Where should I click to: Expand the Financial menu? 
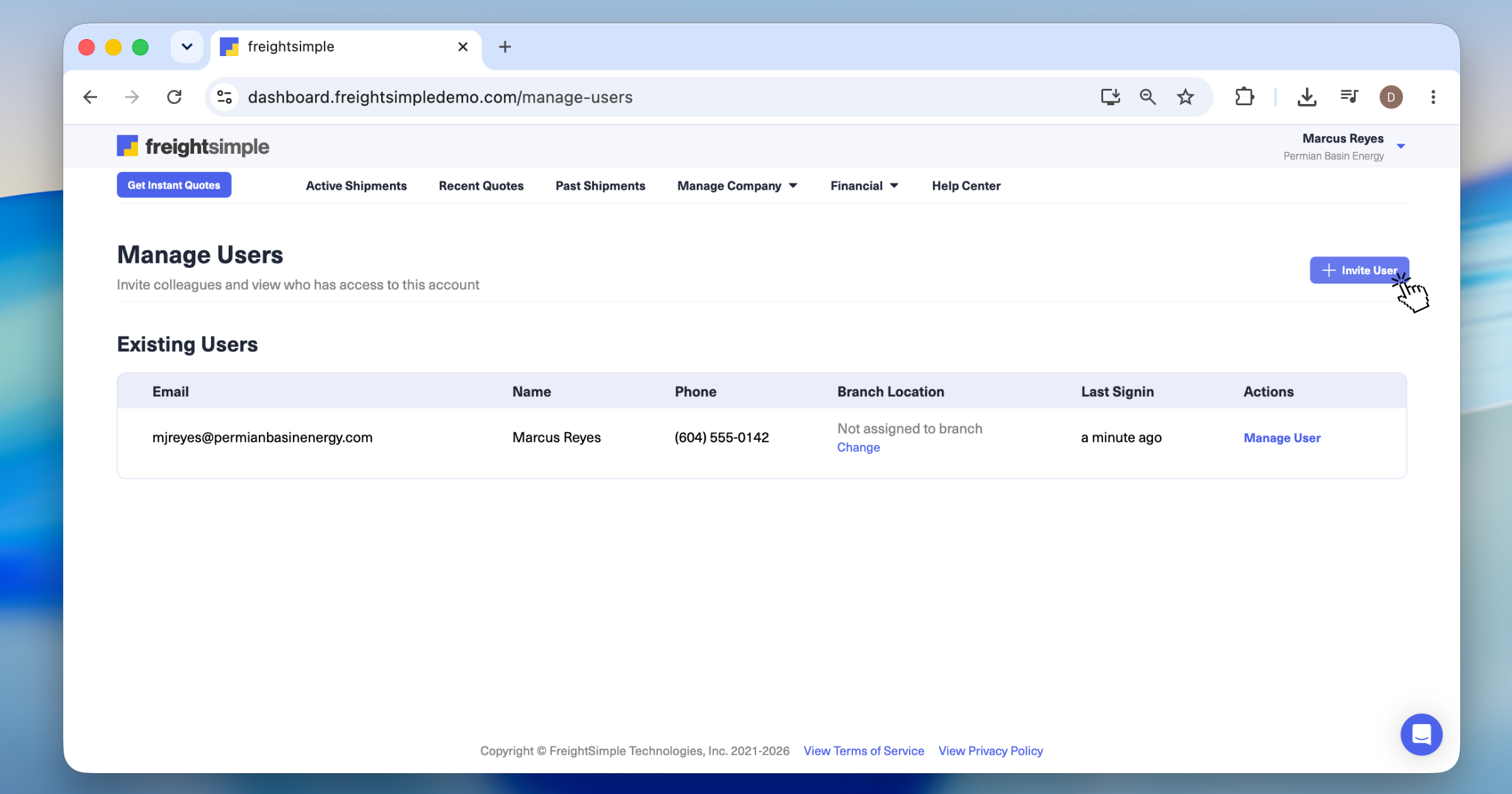click(x=864, y=186)
